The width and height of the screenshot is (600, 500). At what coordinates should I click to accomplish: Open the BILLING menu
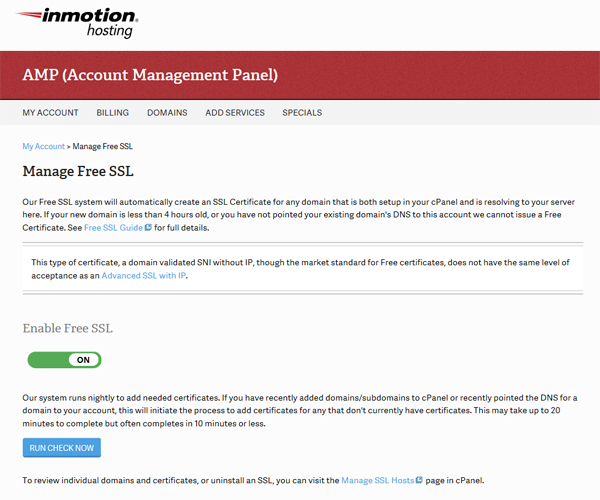point(112,113)
